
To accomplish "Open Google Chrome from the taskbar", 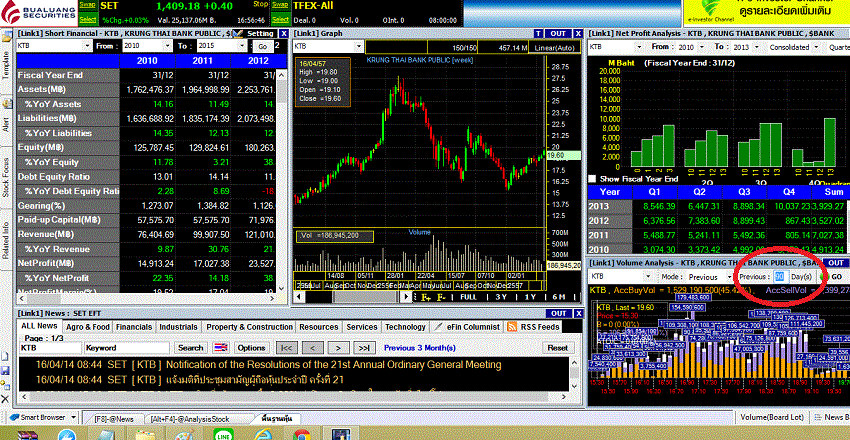I will (x=301, y=435).
